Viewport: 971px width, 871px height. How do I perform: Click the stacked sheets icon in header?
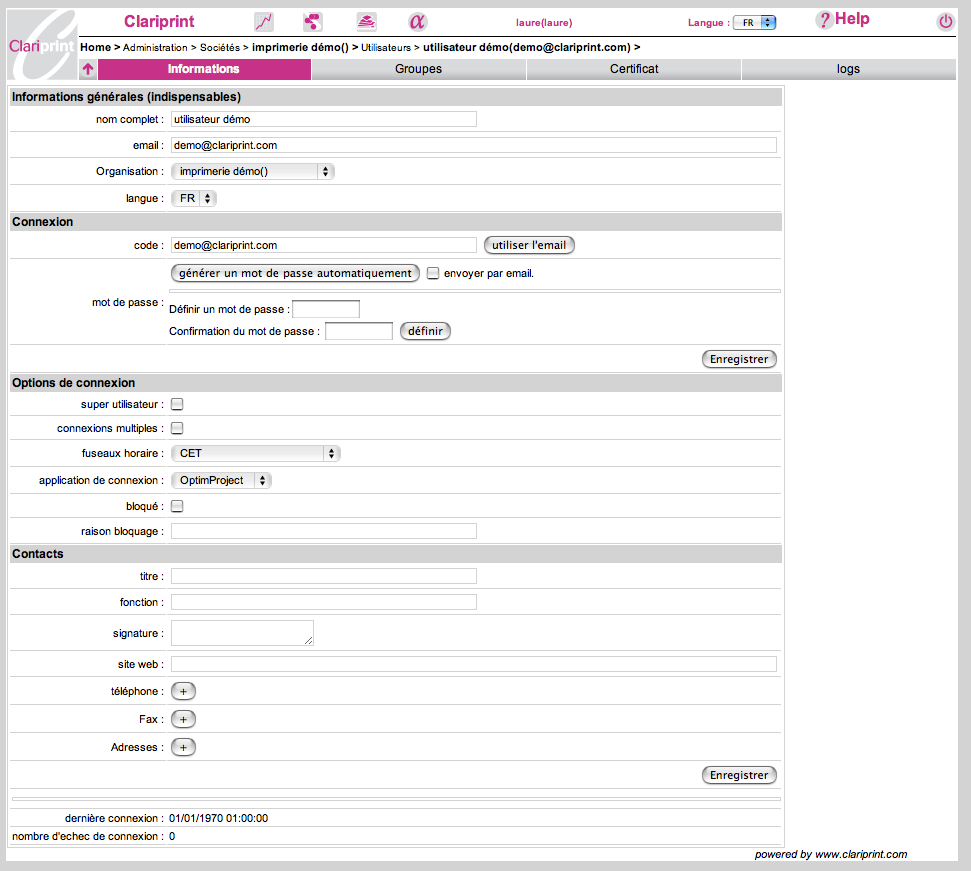pyautogui.click(x=366, y=22)
